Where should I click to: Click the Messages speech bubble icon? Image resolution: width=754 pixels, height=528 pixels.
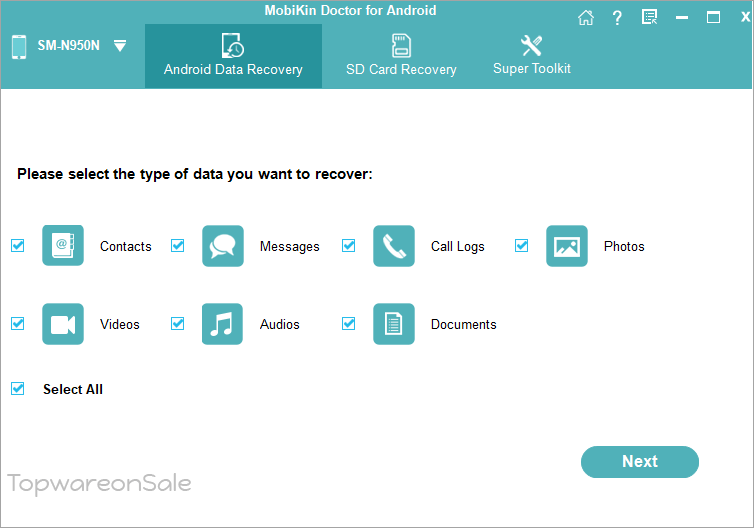(223, 246)
